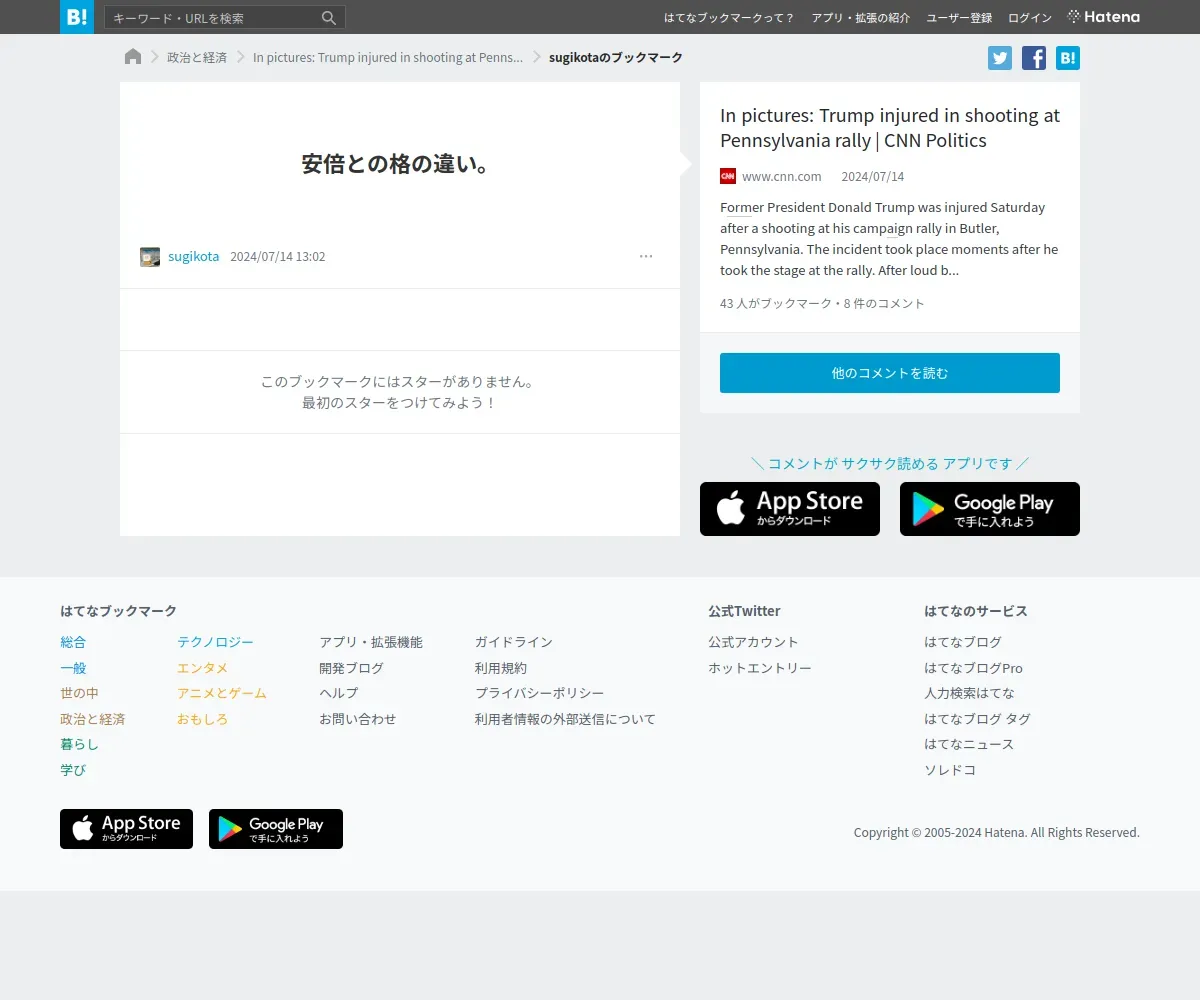Open 暮らし category in footer
This screenshot has width=1200, height=1000.
click(x=79, y=744)
